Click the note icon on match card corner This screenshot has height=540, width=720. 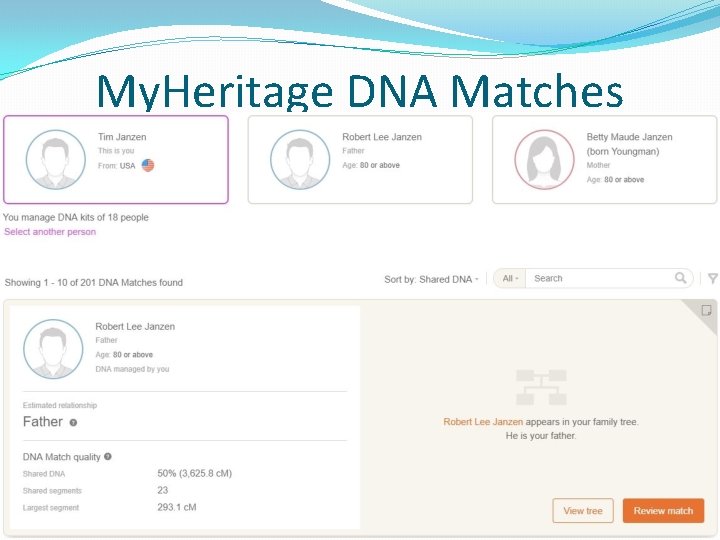(706, 310)
